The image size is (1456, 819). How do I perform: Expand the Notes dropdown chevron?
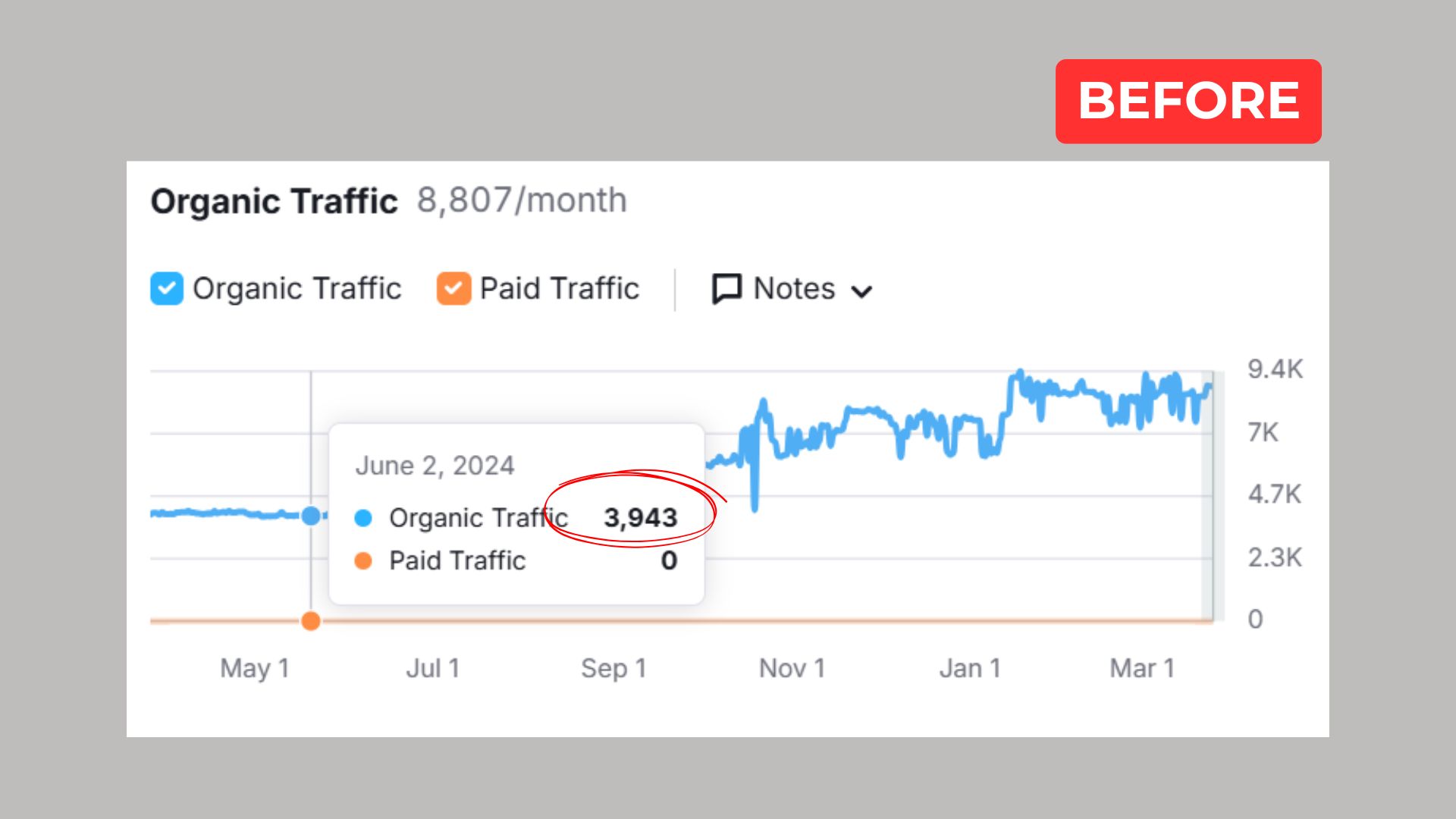point(861,291)
